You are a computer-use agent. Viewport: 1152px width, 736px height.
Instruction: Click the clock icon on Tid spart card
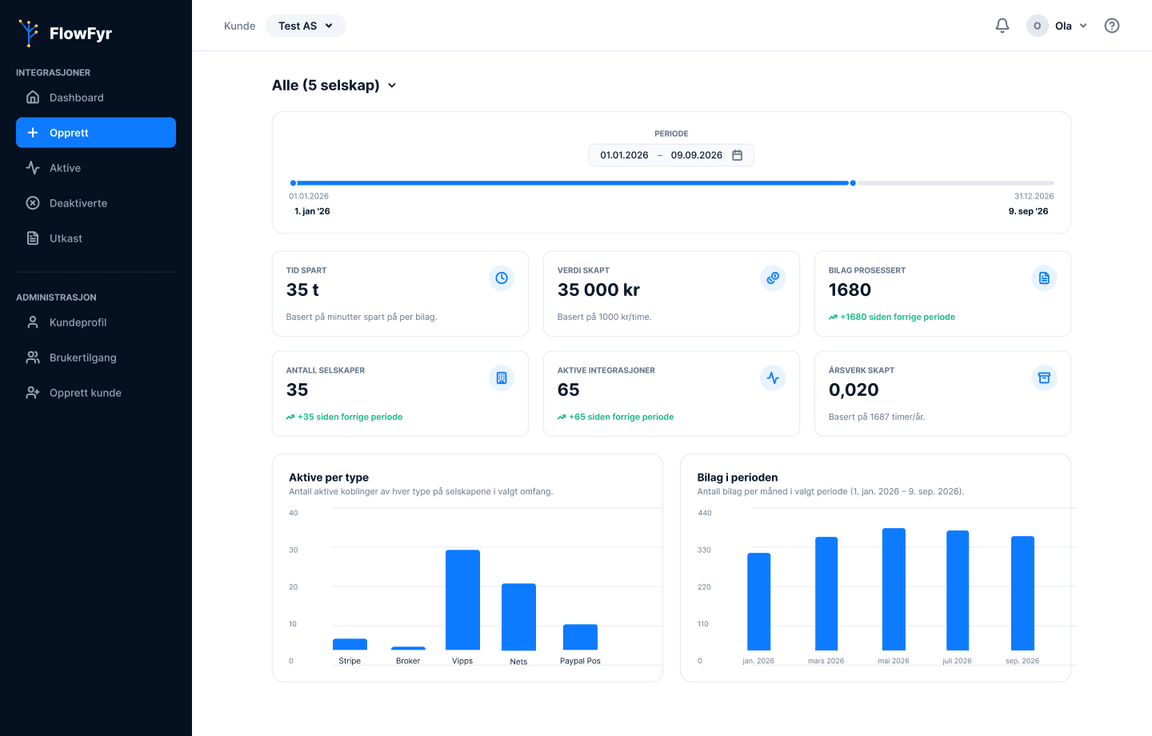coord(501,278)
